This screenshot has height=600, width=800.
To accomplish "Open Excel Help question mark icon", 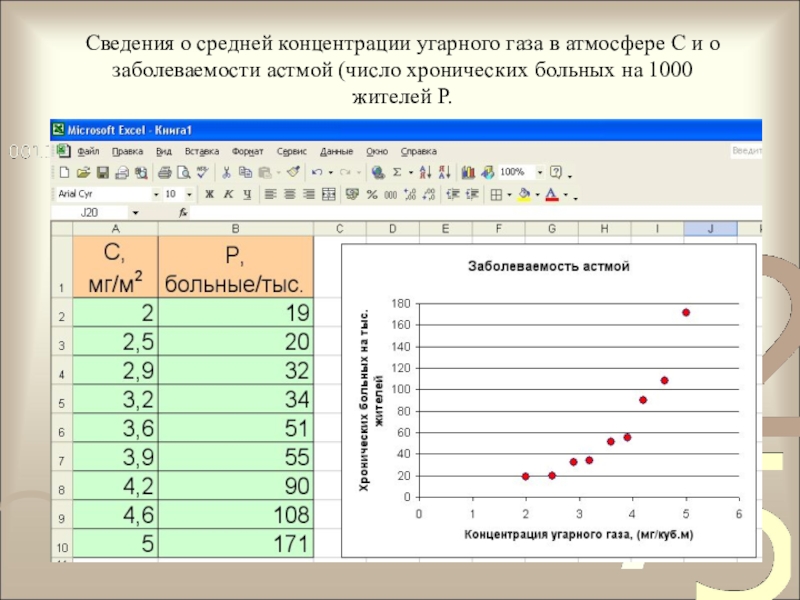I will (x=556, y=172).
